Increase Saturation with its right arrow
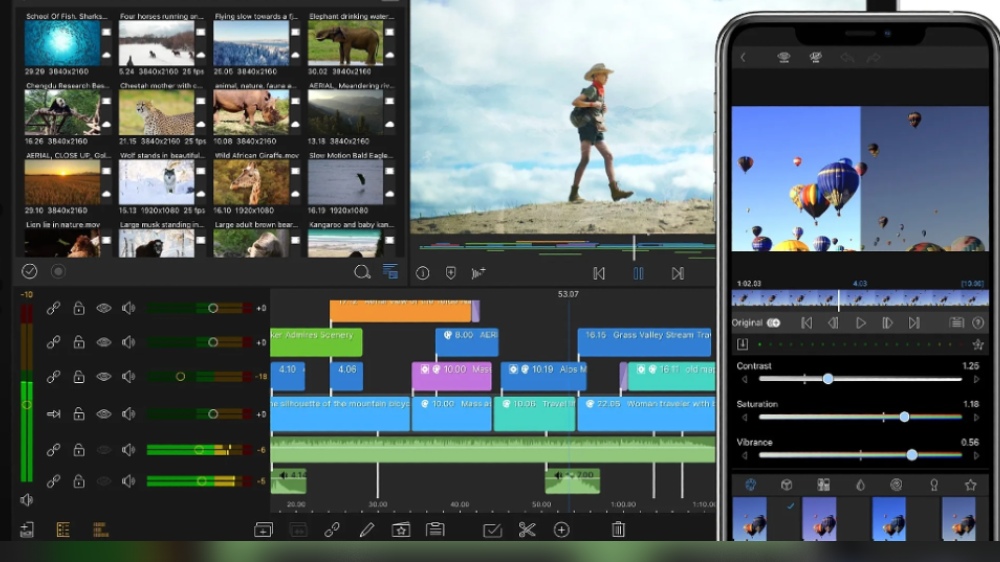 point(976,418)
